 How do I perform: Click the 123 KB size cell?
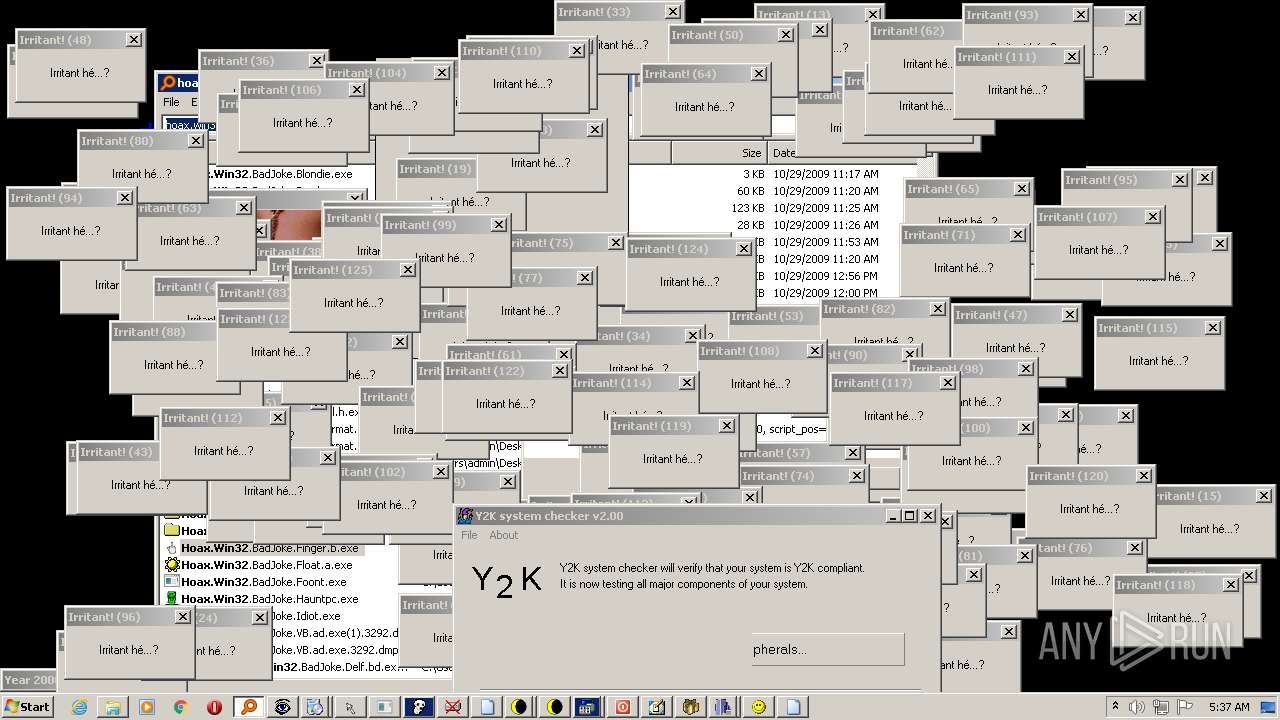[747, 208]
